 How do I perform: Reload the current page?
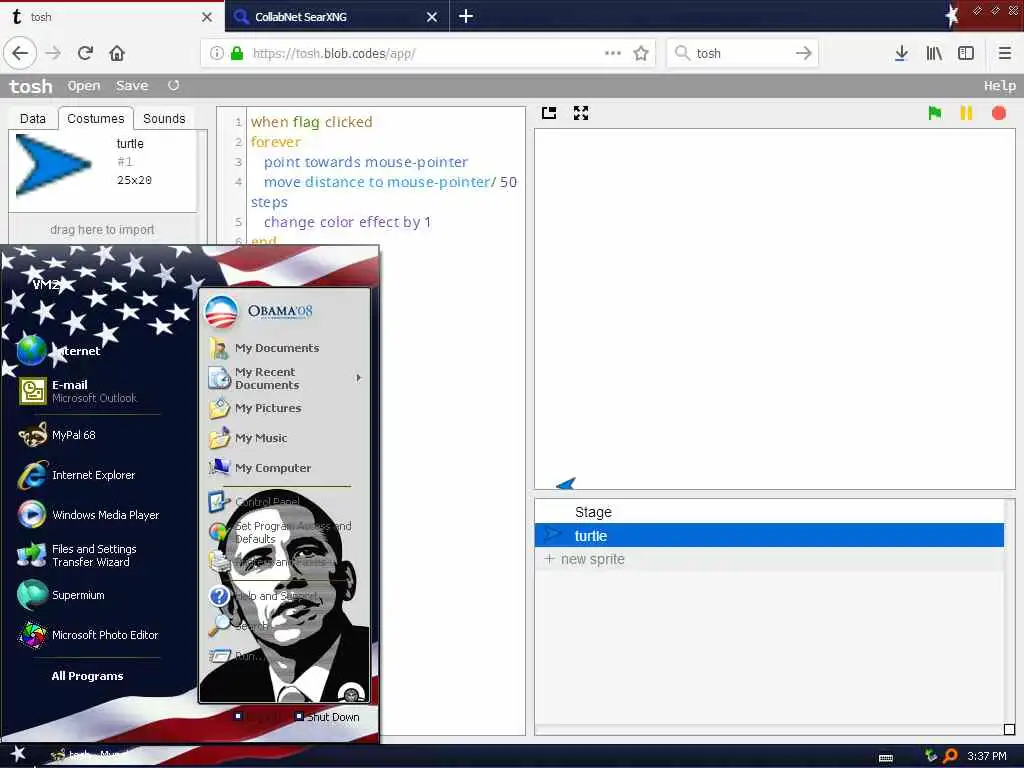coord(85,53)
